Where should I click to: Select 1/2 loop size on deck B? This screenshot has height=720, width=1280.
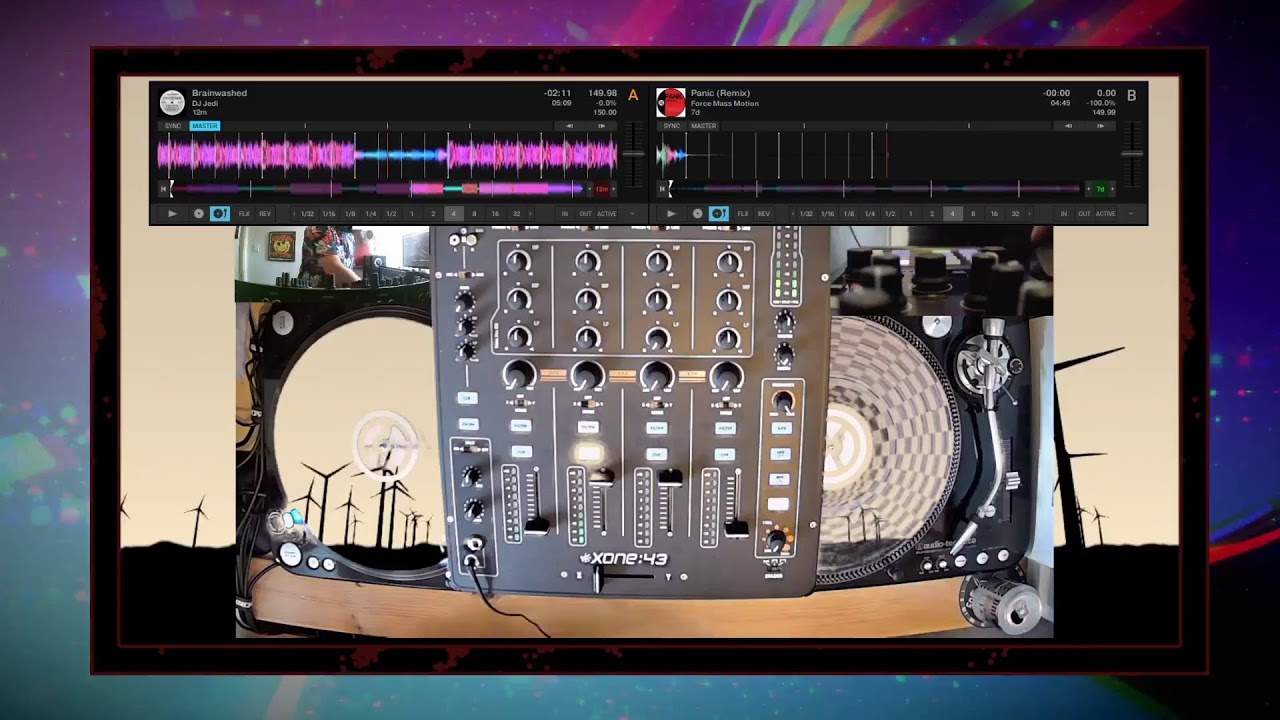click(x=890, y=214)
